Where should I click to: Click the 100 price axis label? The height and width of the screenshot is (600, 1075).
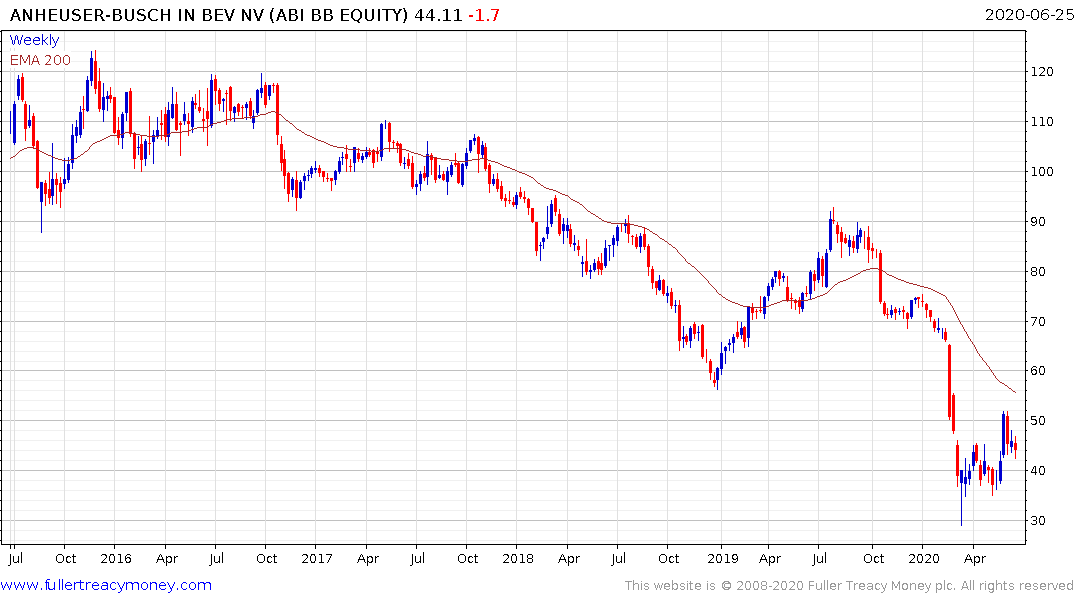(1041, 171)
